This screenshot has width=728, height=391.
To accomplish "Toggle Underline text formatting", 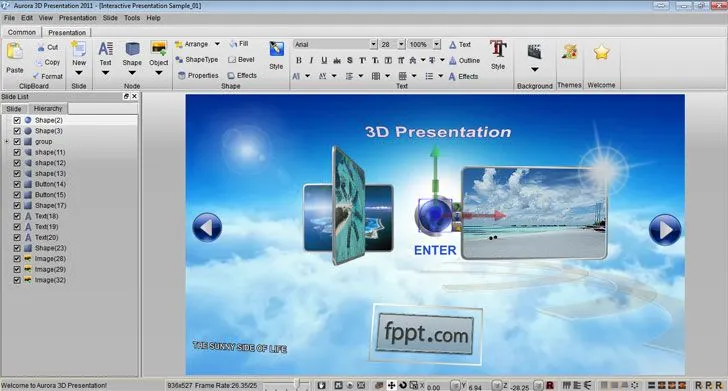I will point(324,60).
